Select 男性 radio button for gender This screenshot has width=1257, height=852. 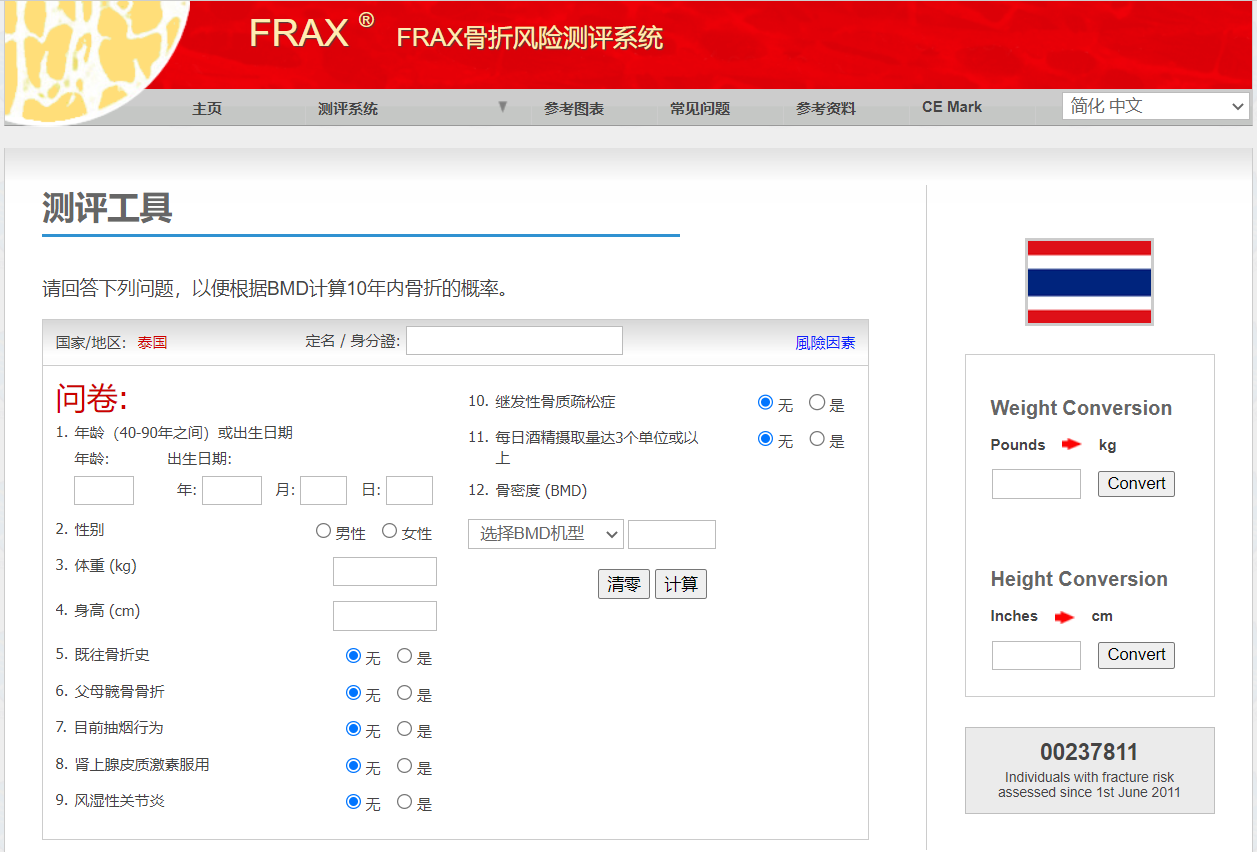click(323, 531)
